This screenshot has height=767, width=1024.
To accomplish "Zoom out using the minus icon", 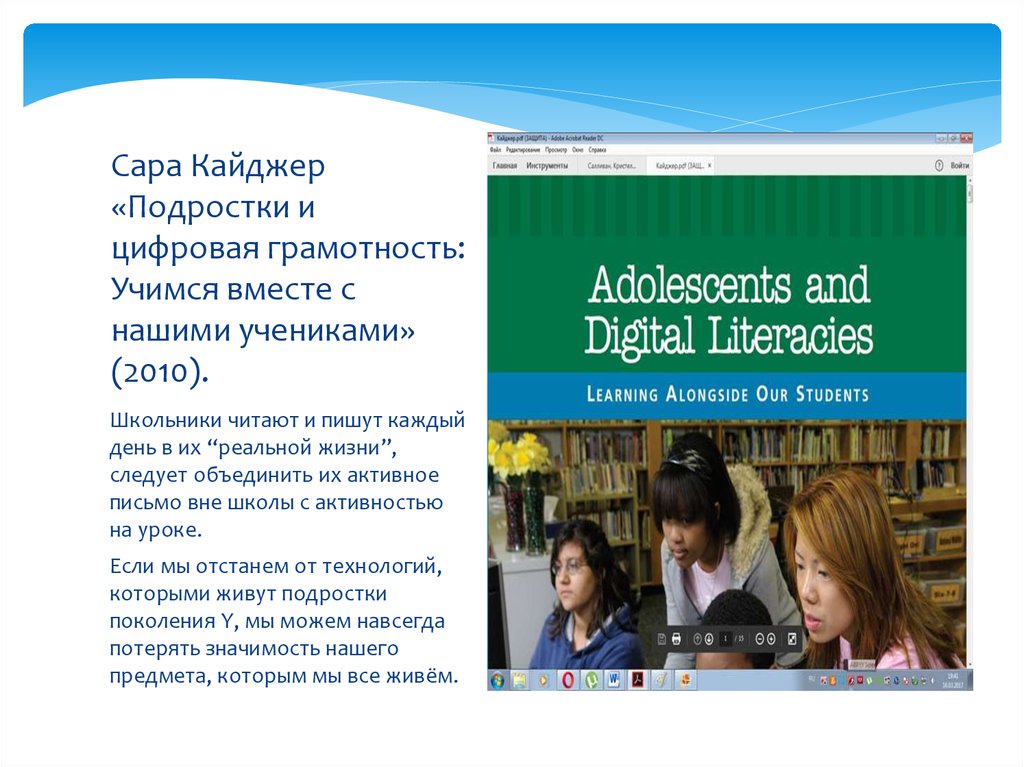I will [x=760, y=638].
